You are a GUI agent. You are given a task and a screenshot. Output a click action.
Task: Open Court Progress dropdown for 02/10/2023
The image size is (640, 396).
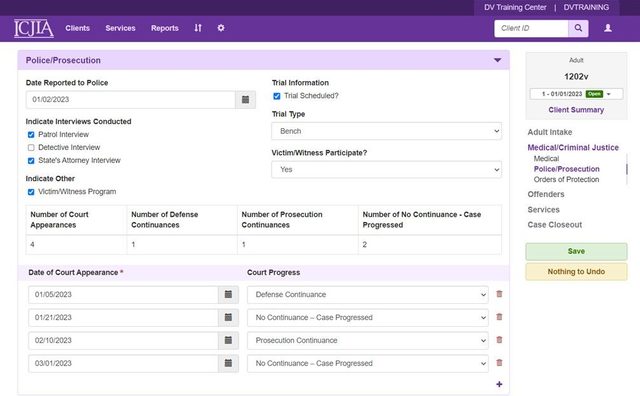pyautogui.click(x=367, y=340)
